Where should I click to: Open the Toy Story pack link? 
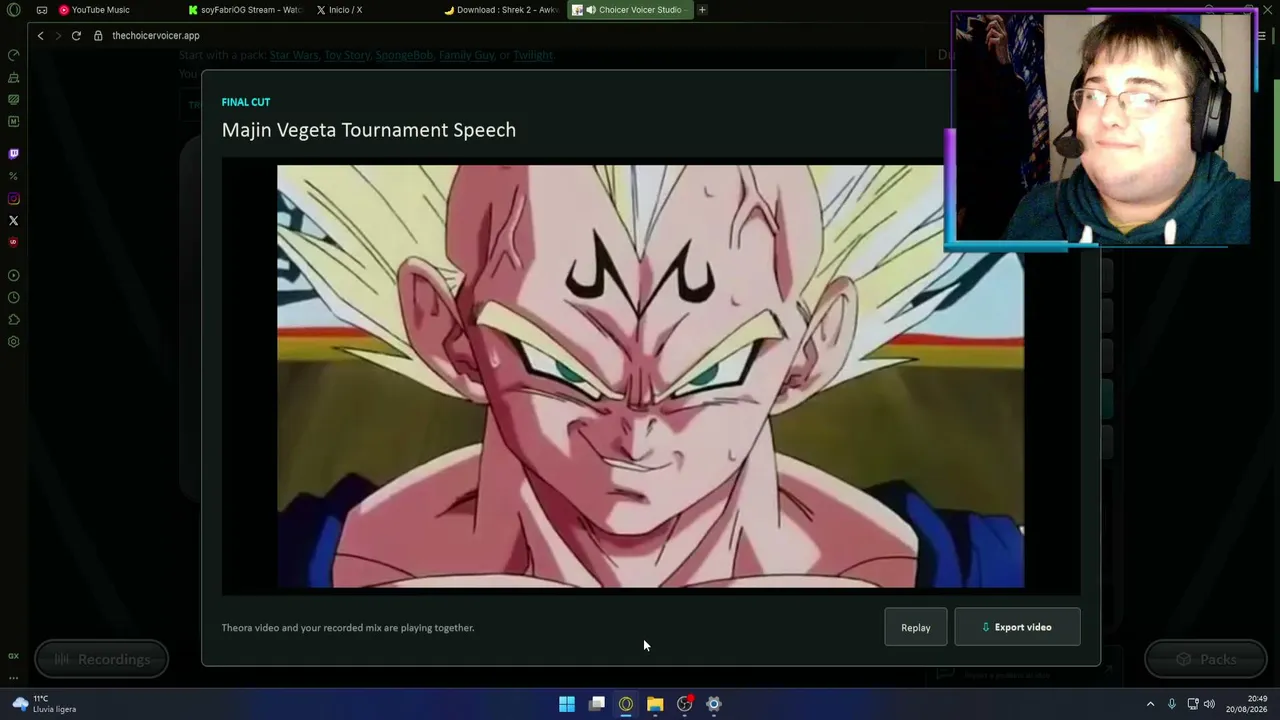click(347, 55)
